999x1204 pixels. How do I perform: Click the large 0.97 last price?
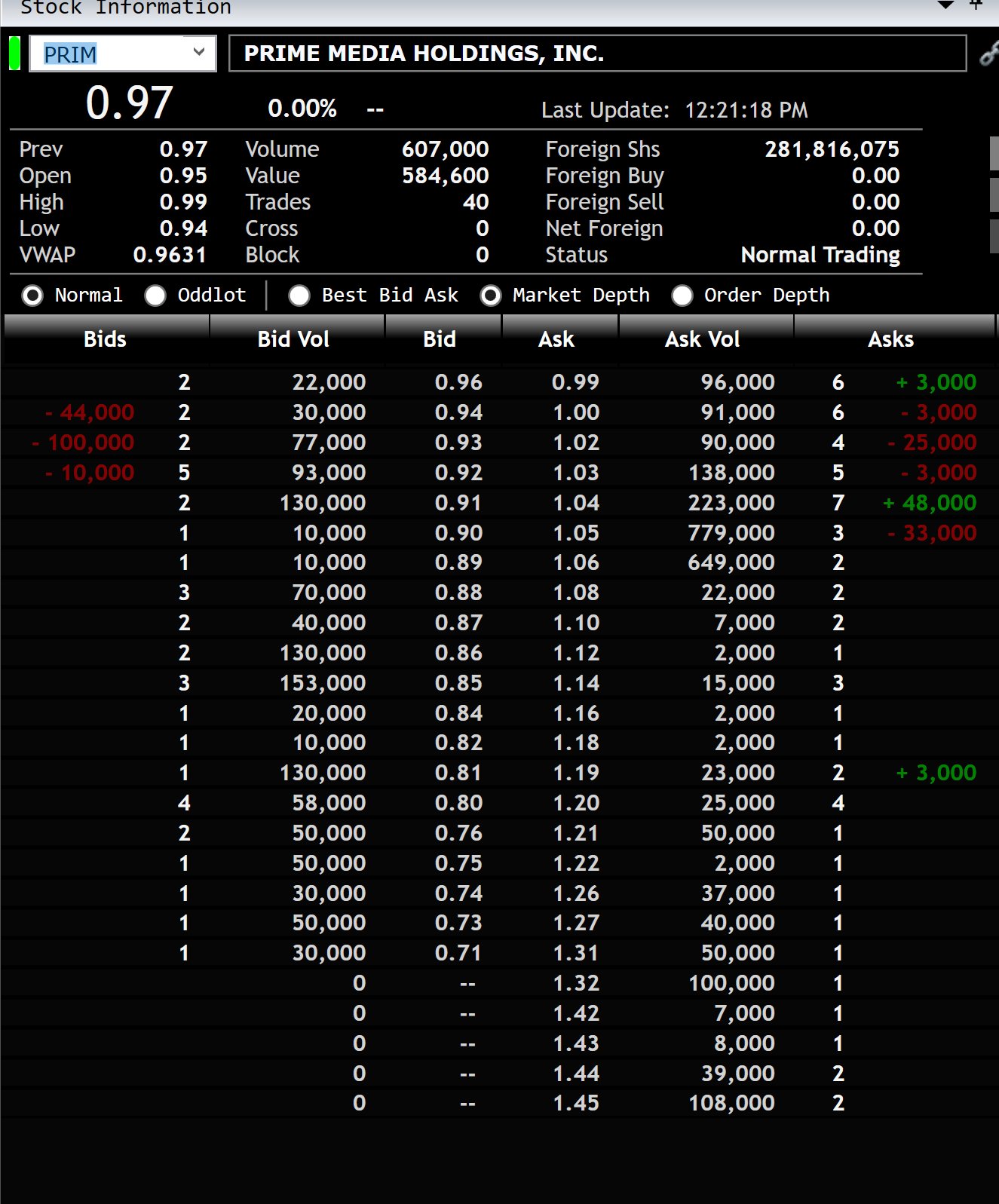(130, 103)
